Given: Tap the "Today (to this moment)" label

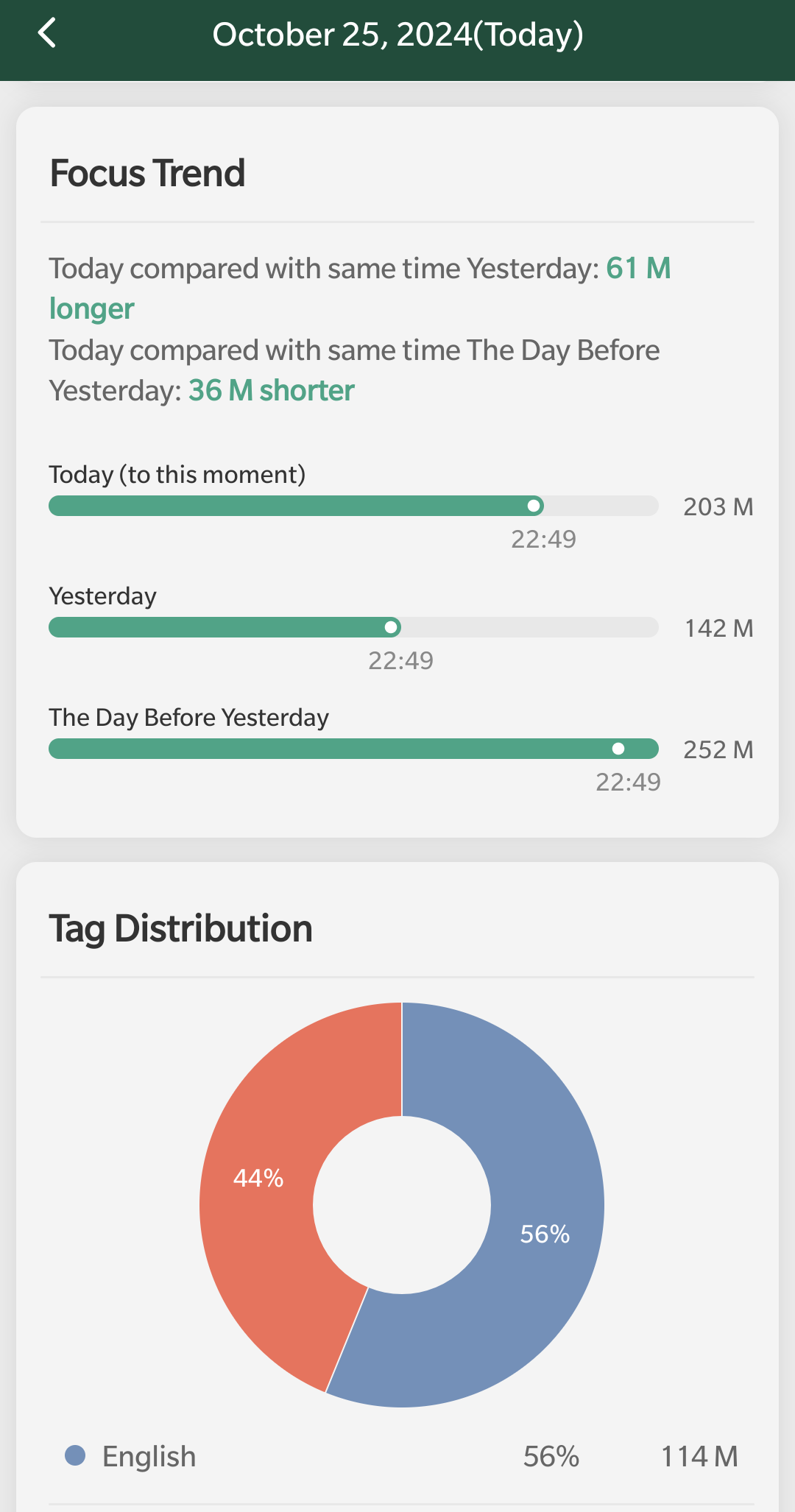Looking at the screenshot, I should click(x=177, y=474).
